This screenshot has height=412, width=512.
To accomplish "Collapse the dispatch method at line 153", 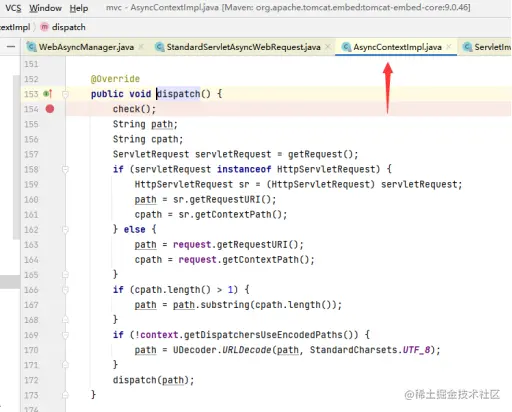I will 65,95.
